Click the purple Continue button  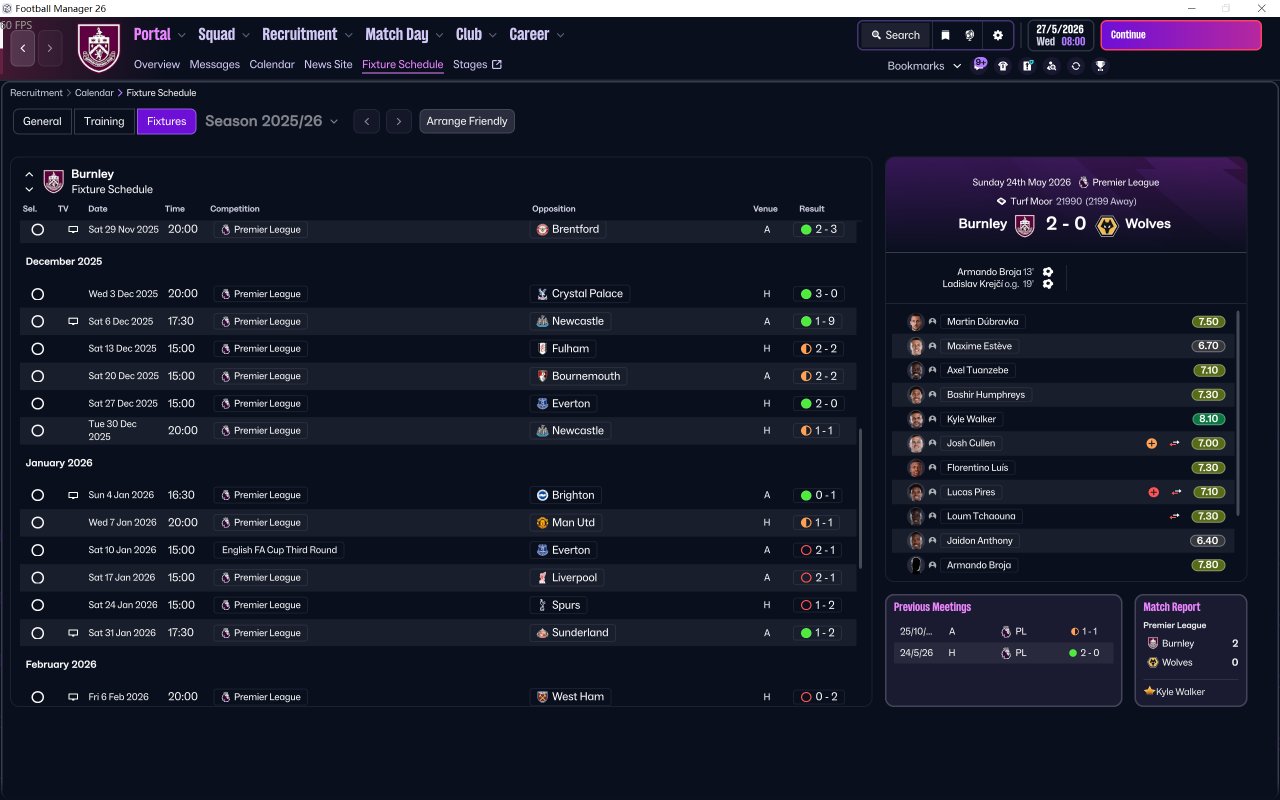1181,35
